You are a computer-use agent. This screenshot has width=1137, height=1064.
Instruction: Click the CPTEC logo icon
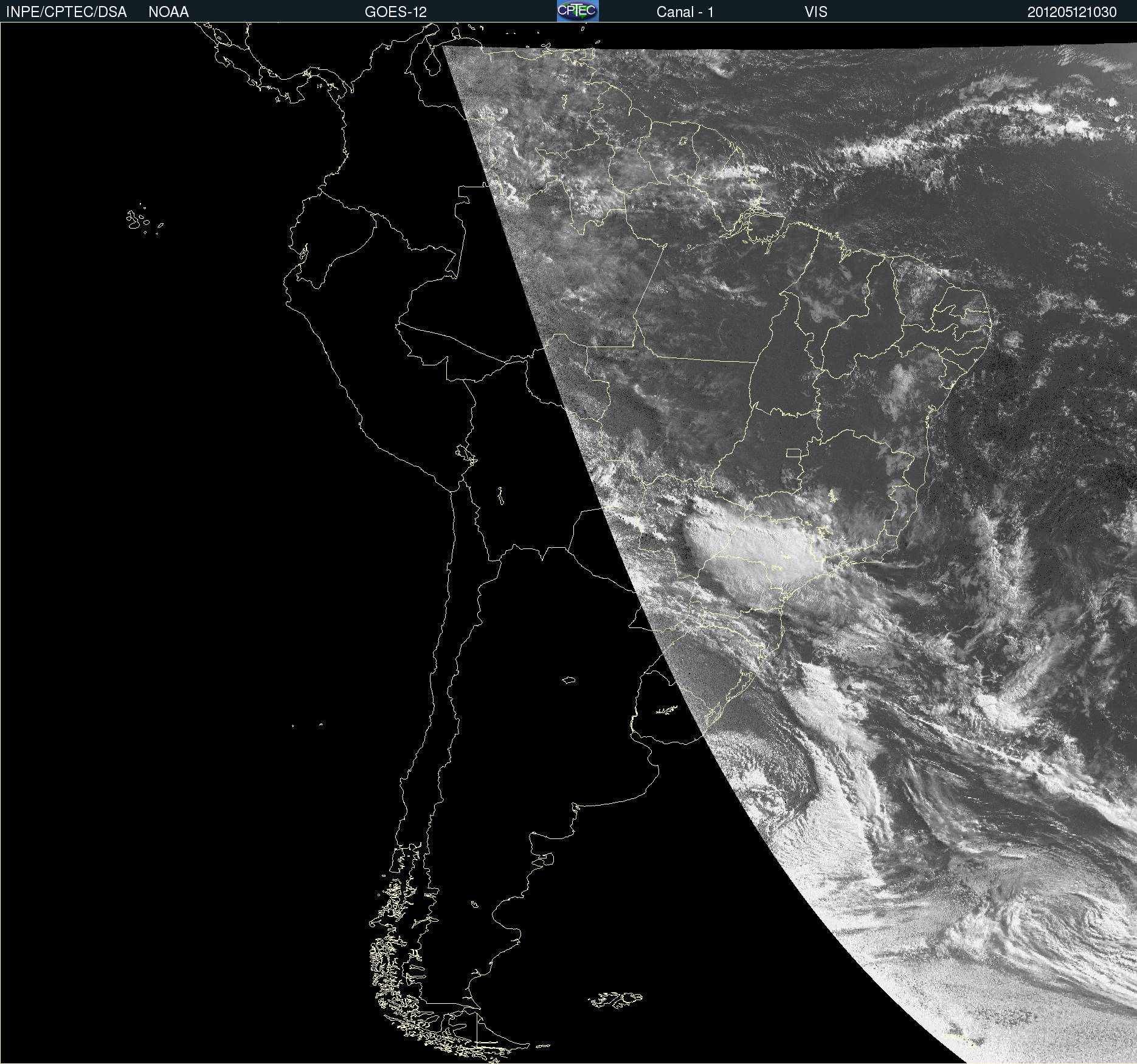pos(578,11)
